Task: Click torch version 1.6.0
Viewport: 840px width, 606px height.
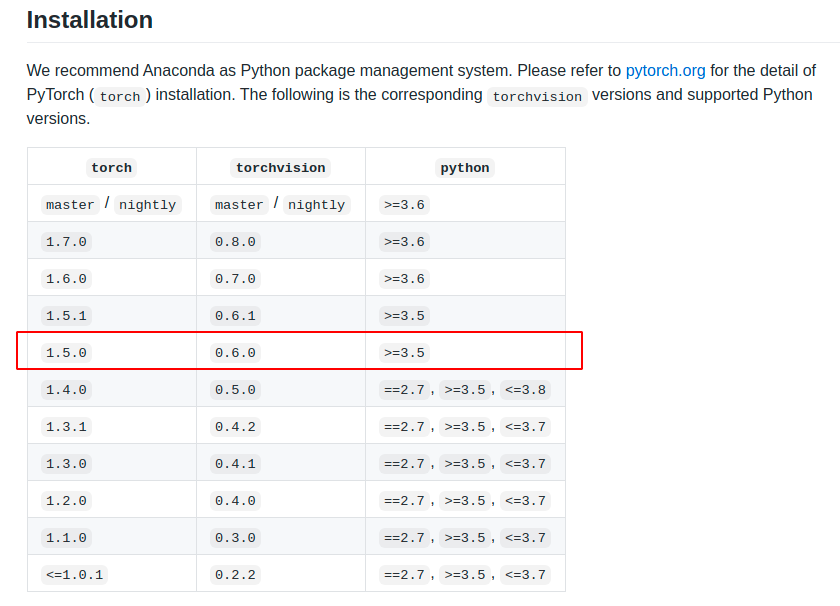Action: click(66, 279)
